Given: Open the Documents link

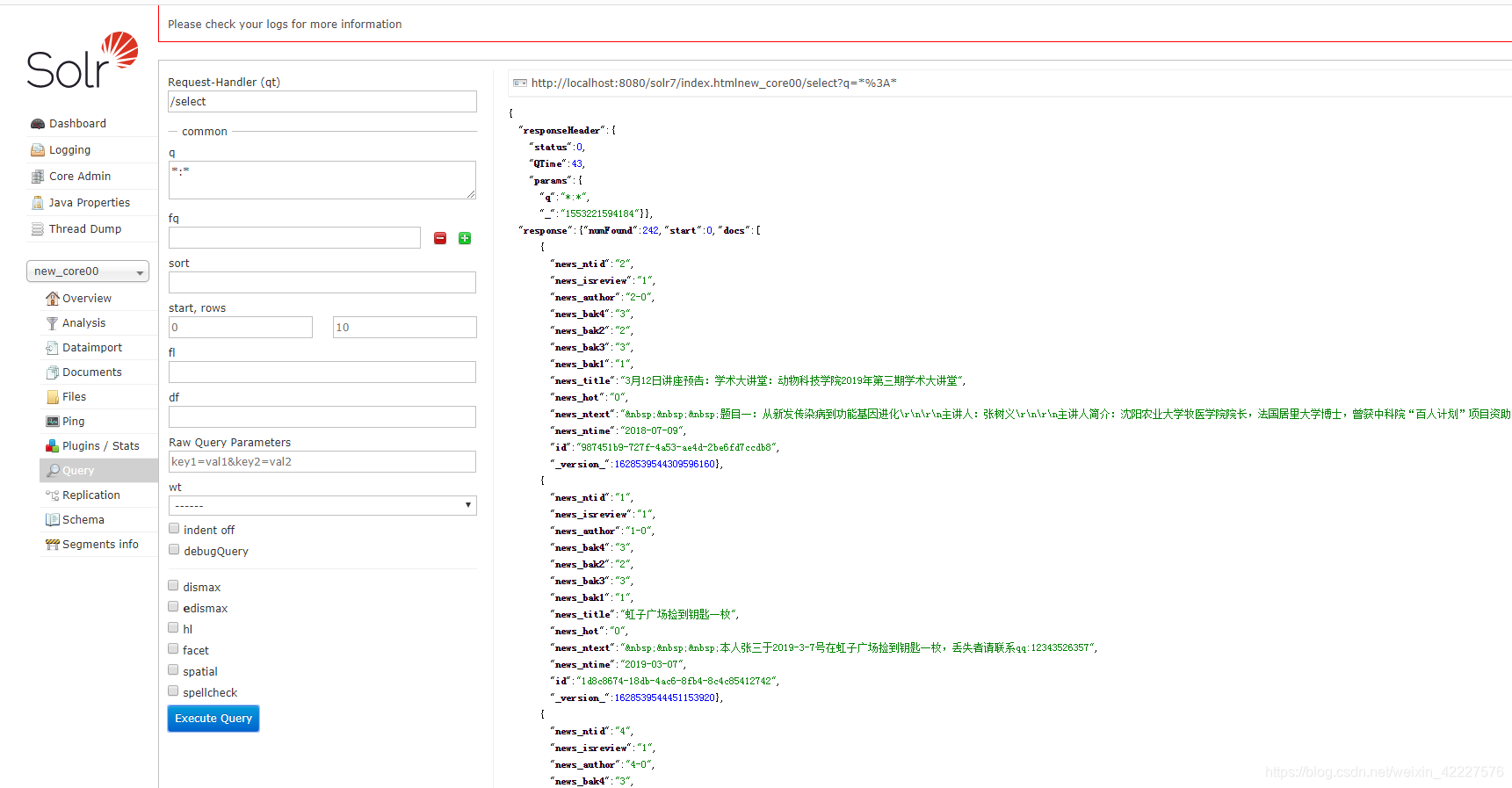Looking at the screenshot, I should [x=92, y=372].
